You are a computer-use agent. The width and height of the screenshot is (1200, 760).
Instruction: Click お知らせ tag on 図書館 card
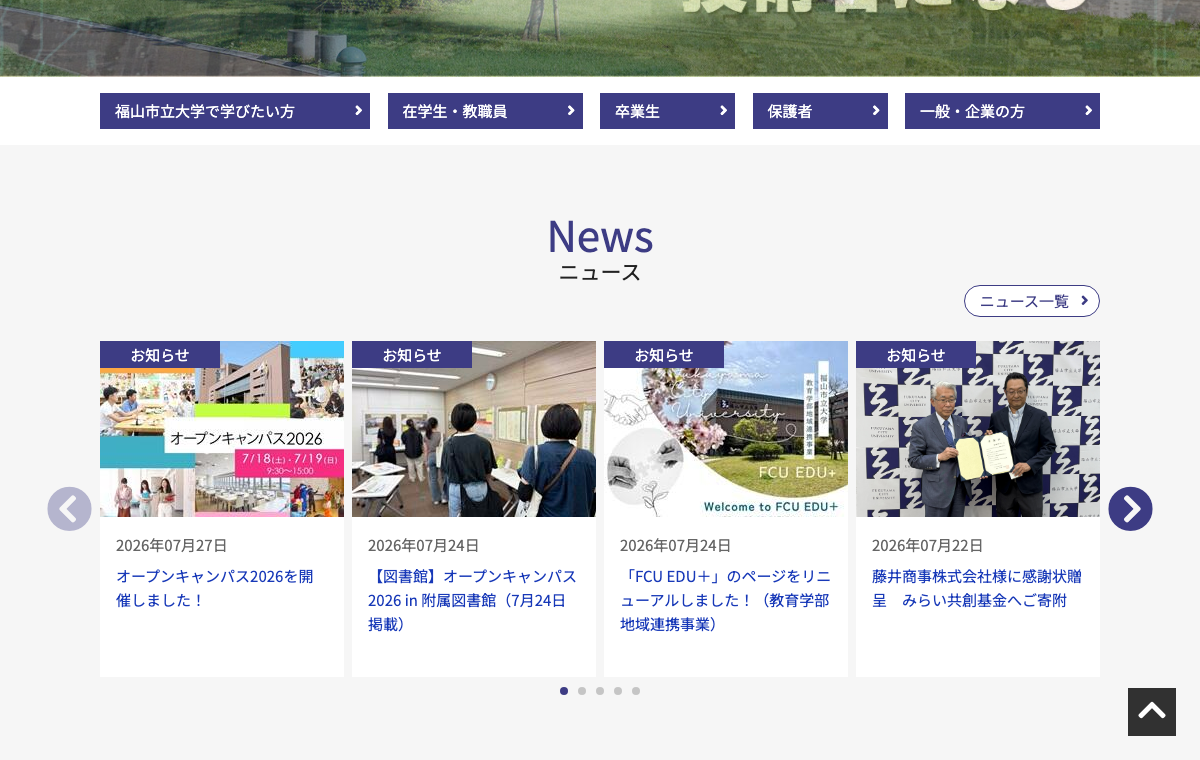[412, 354]
